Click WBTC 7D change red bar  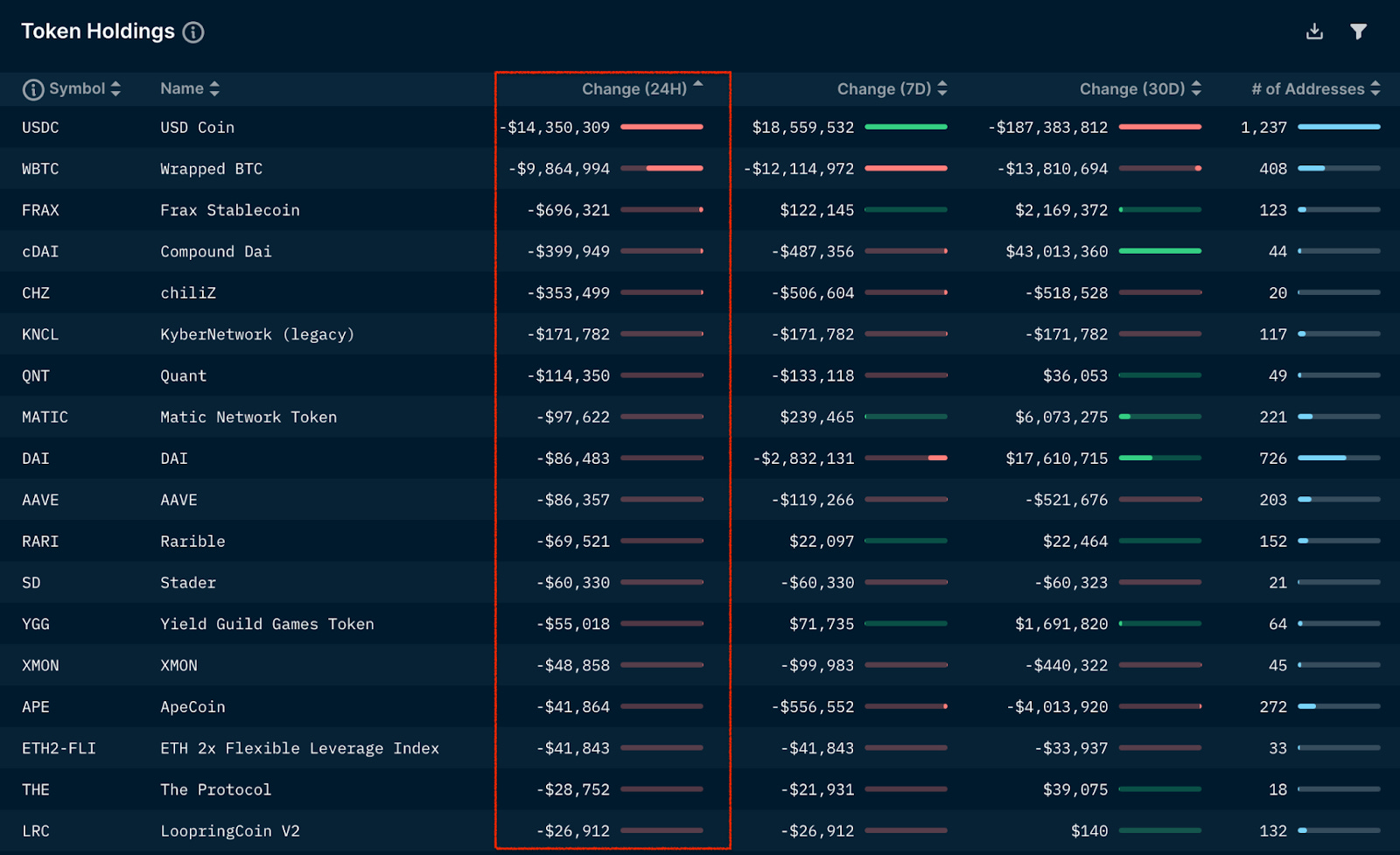(x=906, y=168)
